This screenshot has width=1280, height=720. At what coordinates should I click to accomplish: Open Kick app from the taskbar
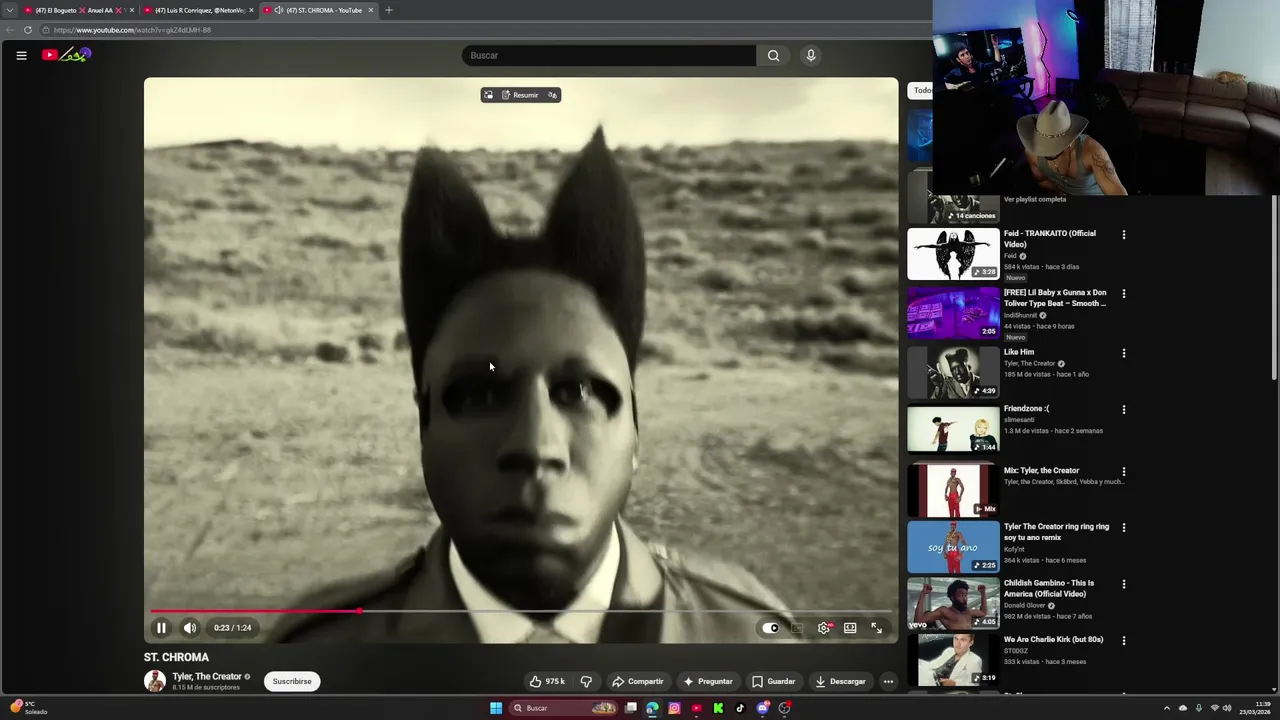coord(718,708)
